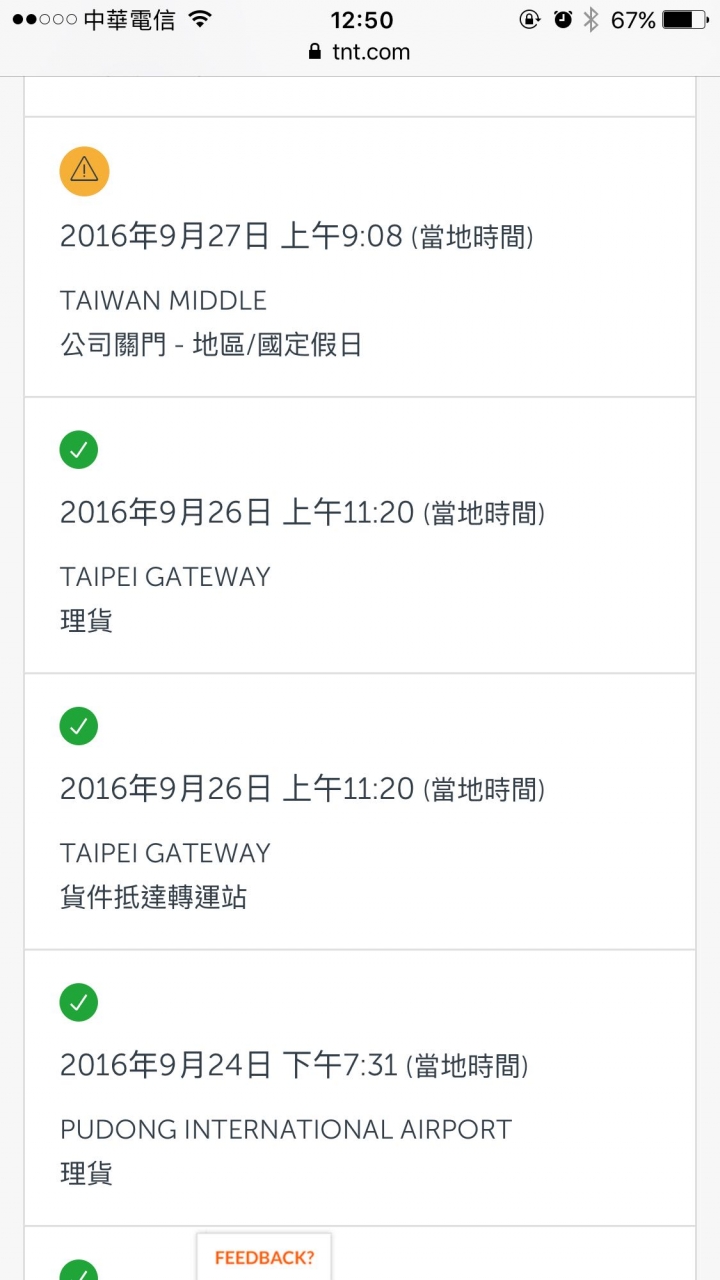Tap the partially visible bottom green checkmark
Screen dimensions: 720x1280
point(79,1270)
